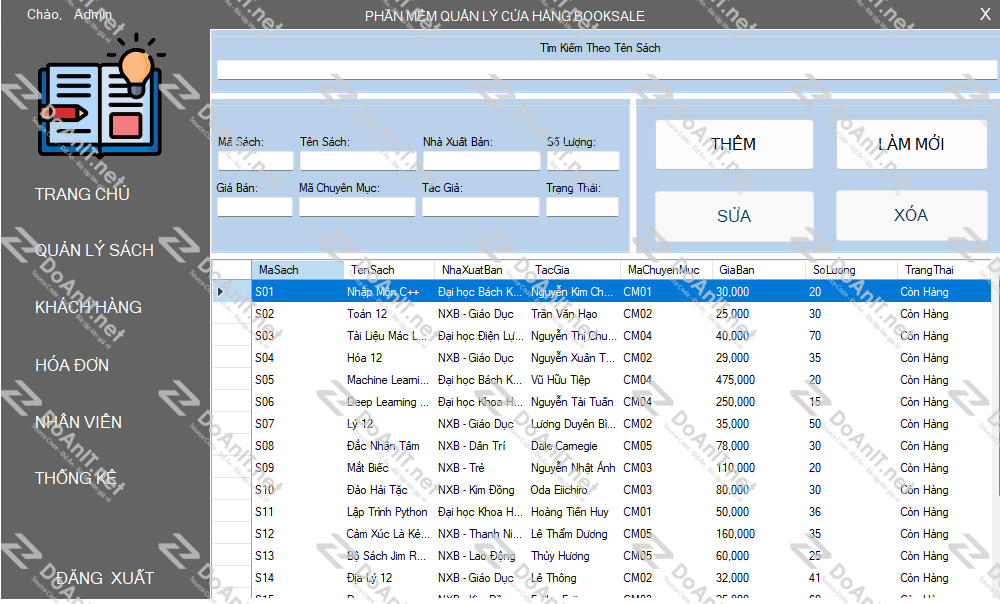Click the LÀM MỚI button
Viewport: 1000px width, 604px height.
click(x=912, y=145)
